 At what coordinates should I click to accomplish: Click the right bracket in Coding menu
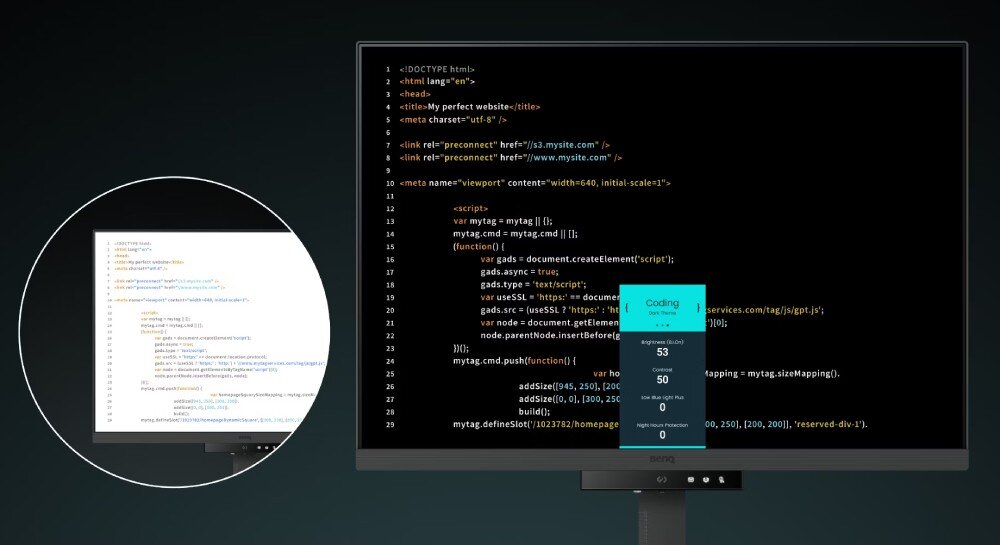(698, 307)
